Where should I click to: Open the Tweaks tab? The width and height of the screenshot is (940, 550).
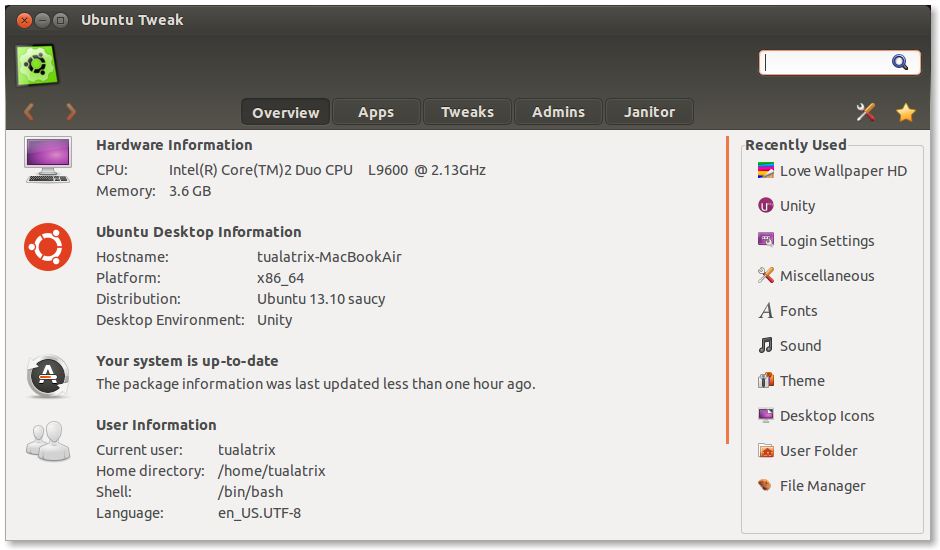point(467,112)
